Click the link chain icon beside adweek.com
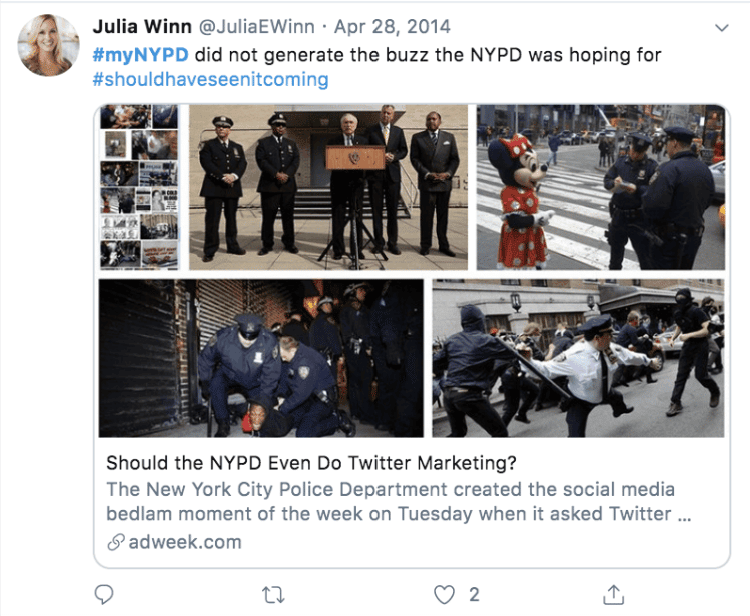The image size is (750, 616). coord(116,542)
